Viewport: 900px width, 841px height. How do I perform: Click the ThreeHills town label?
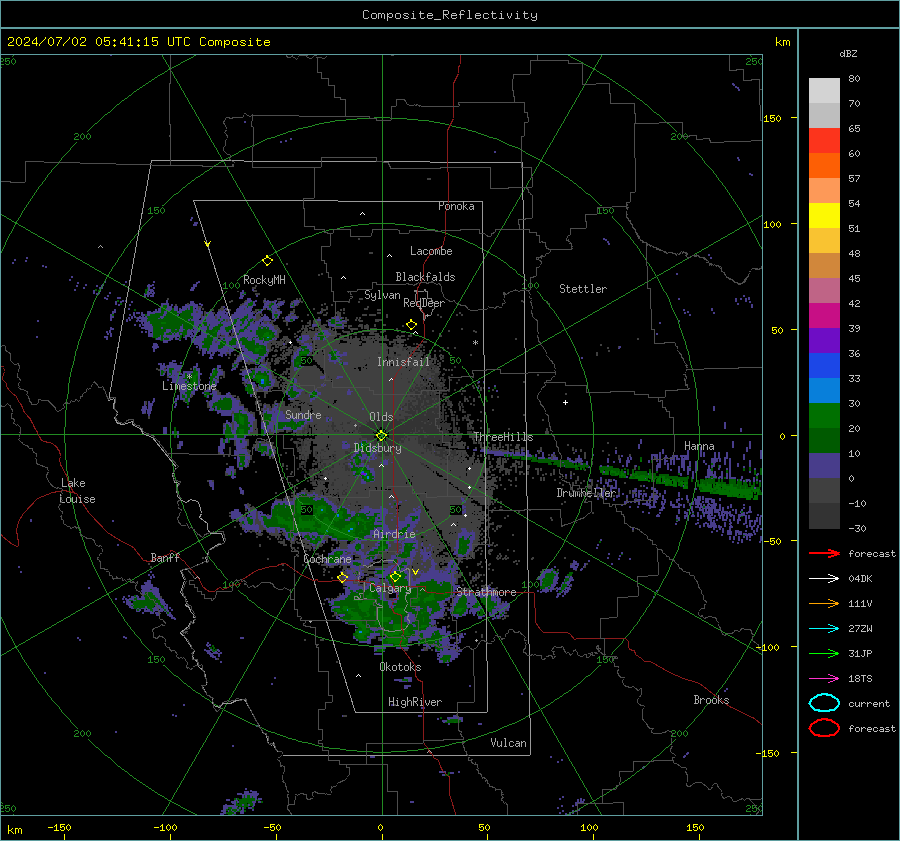[x=503, y=437]
